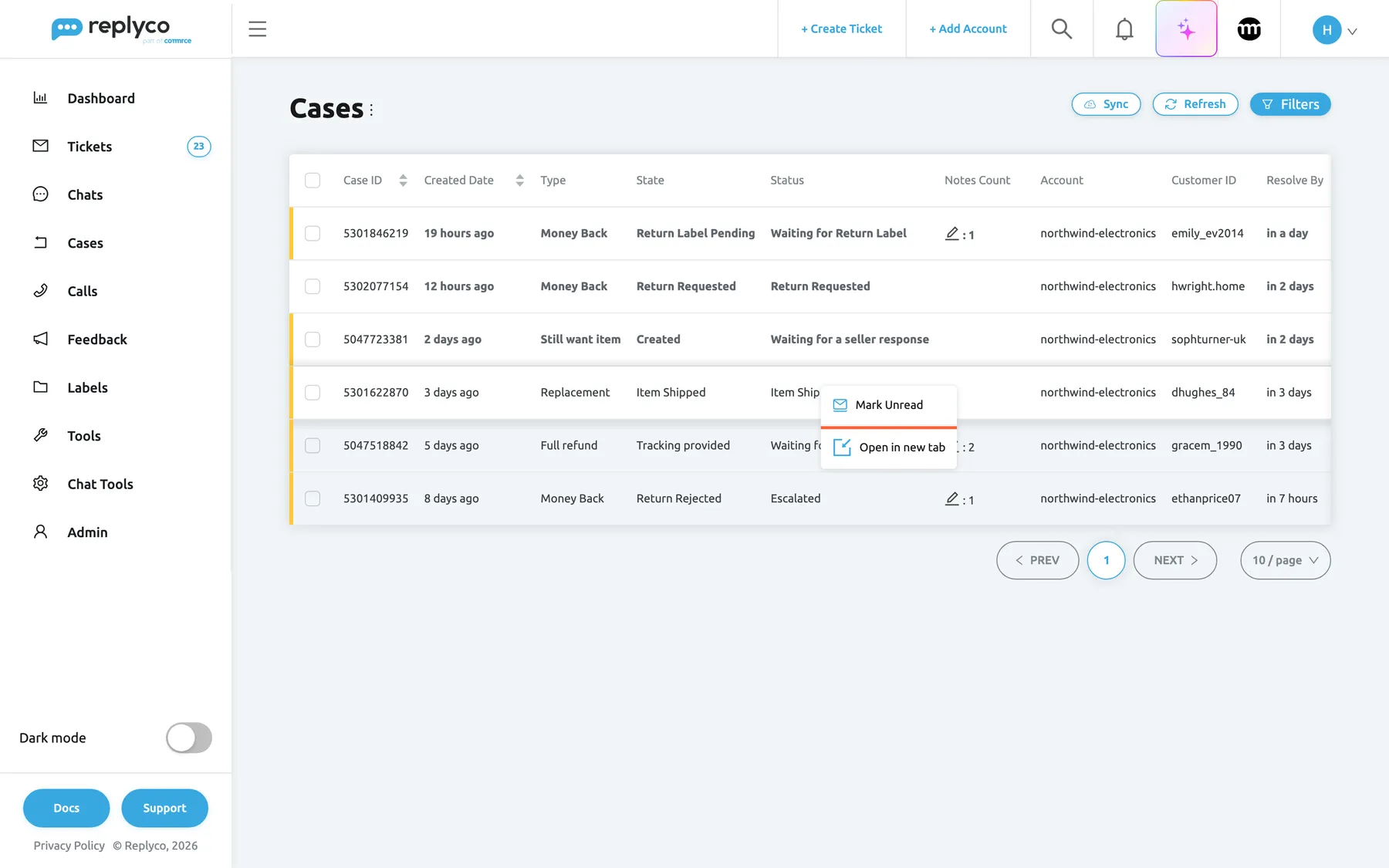Image resolution: width=1389 pixels, height=868 pixels.
Task: Click the Dashboard chart icon in sidebar
Action: pos(40,98)
